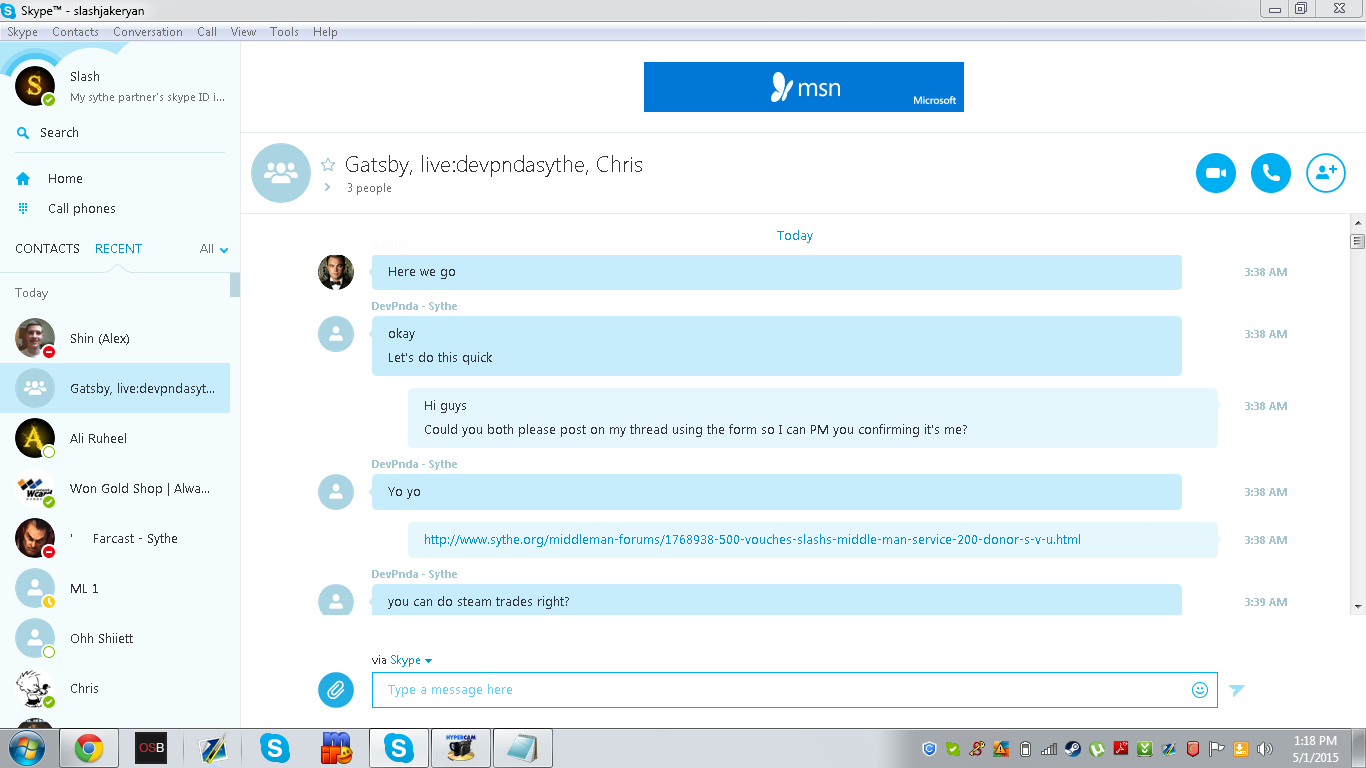The height and width of the screenshot is (768, 1366).
Task: Click the Steam tray icon
Action: [x=1072, y=749]
